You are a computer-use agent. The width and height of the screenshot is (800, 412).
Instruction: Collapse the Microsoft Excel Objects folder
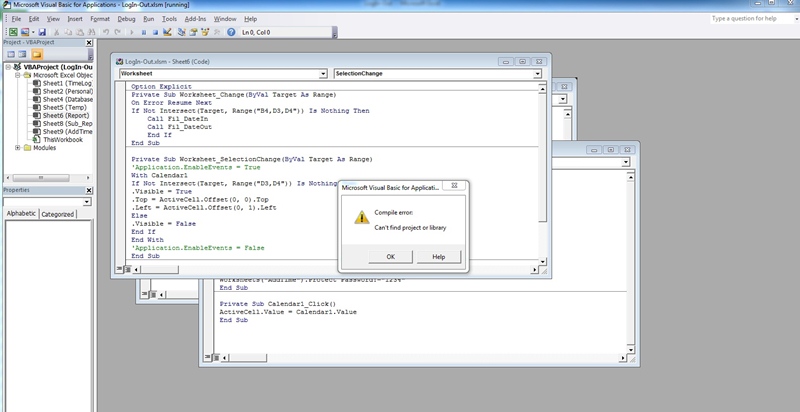click(x=18, y=74)
